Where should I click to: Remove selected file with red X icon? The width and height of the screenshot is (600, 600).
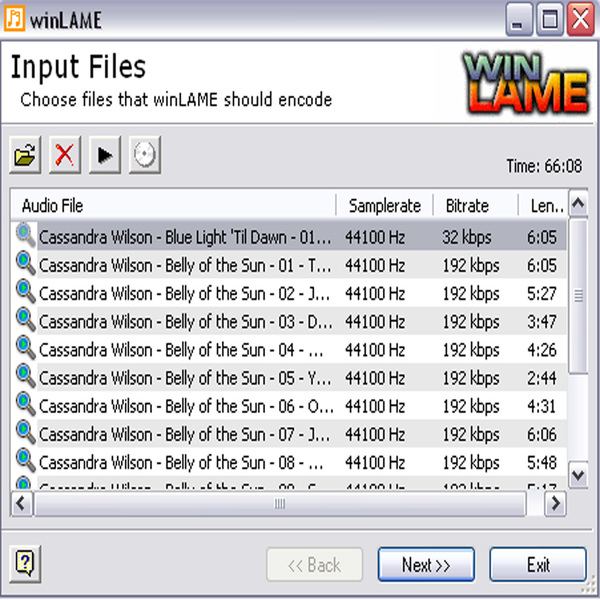[x=65, y=155]
